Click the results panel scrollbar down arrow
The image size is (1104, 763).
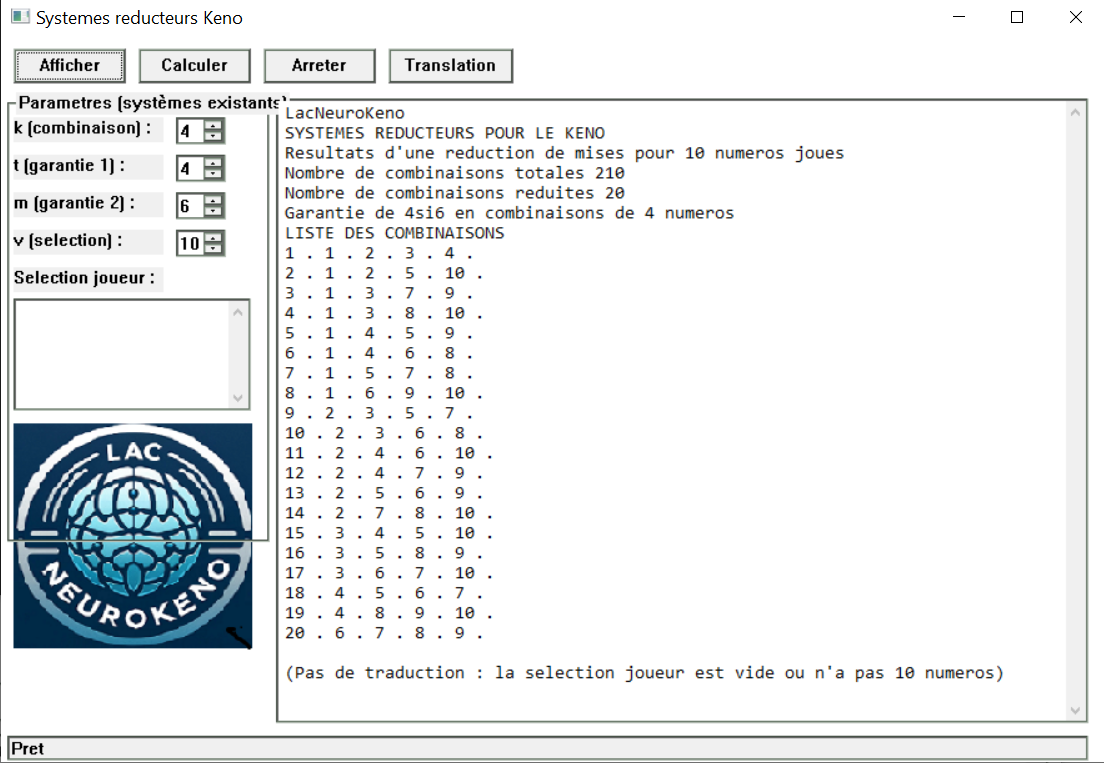pyautogui.click(x=1076, y=710)
